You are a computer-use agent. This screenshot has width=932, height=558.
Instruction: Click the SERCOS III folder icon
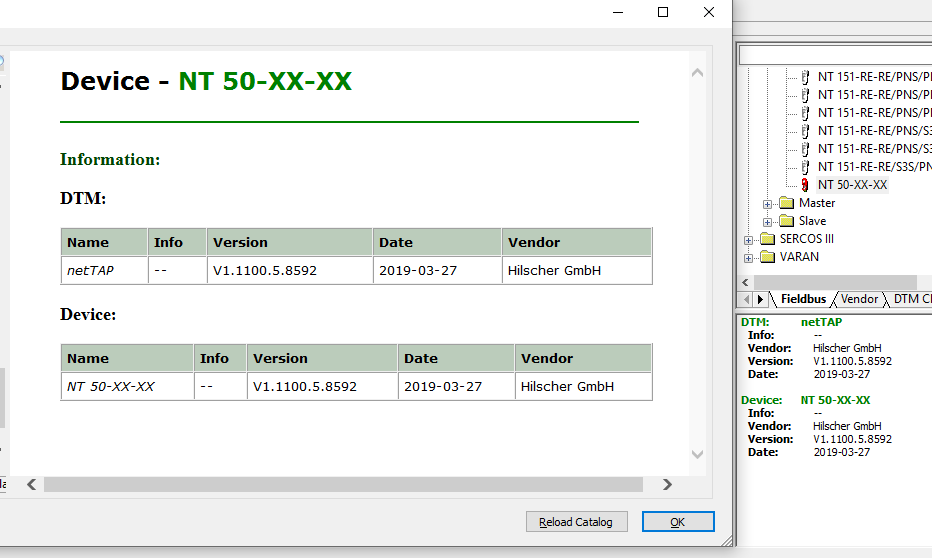point(767,239)
